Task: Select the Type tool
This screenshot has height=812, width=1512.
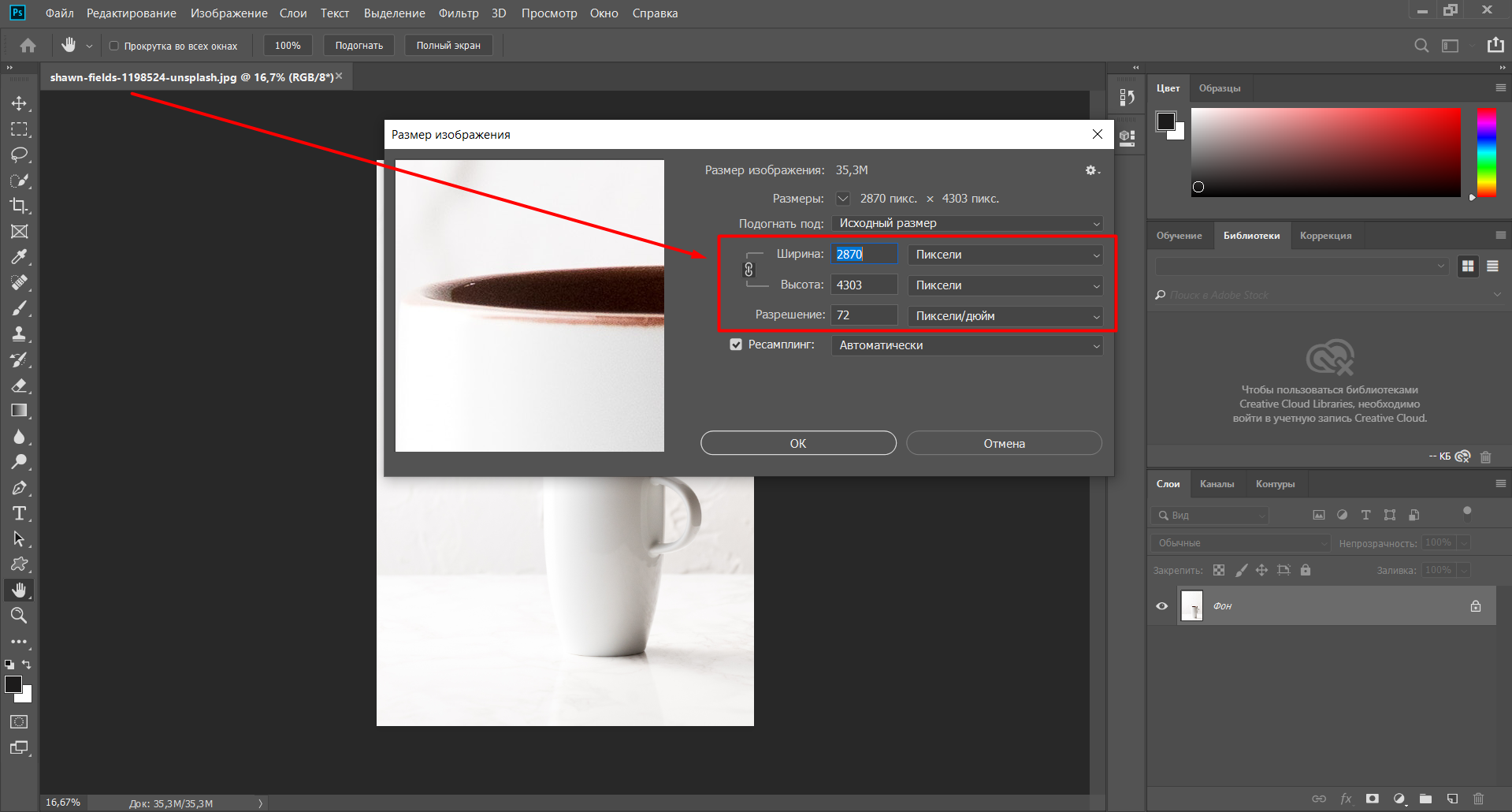Action: [19, 513]
